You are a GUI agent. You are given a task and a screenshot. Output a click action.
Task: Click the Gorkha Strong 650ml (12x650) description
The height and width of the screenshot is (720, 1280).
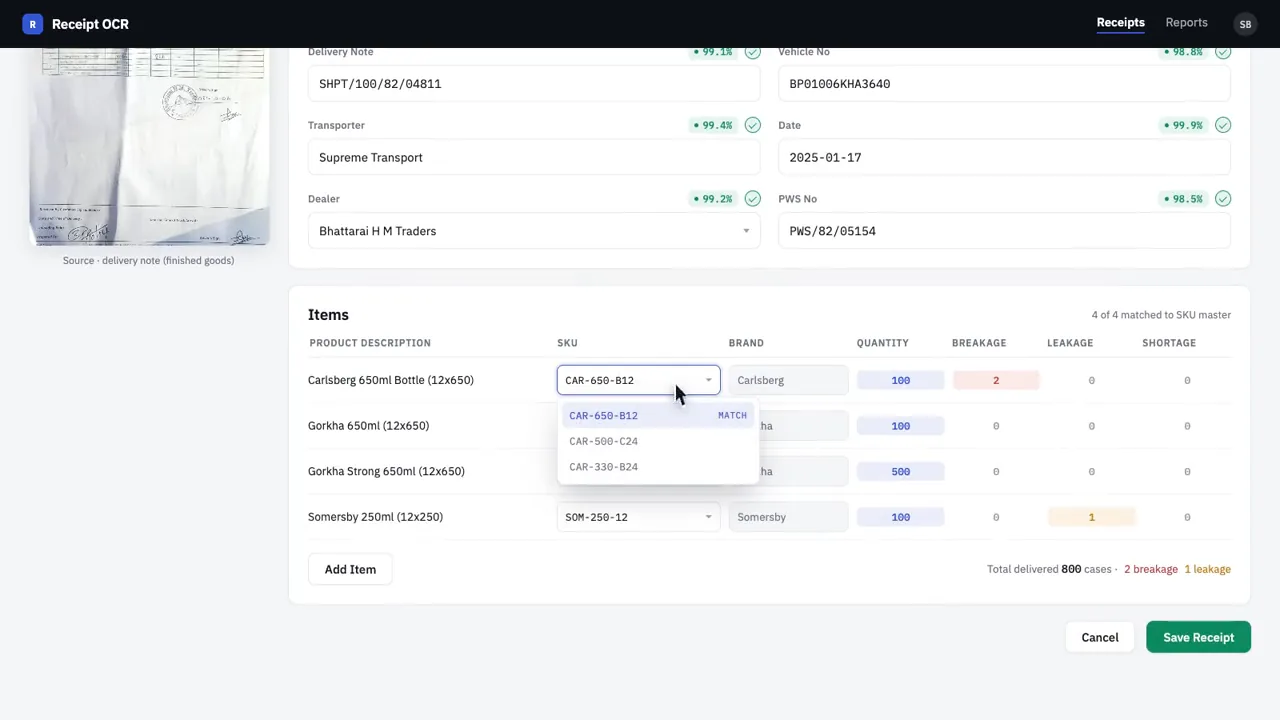386,471
